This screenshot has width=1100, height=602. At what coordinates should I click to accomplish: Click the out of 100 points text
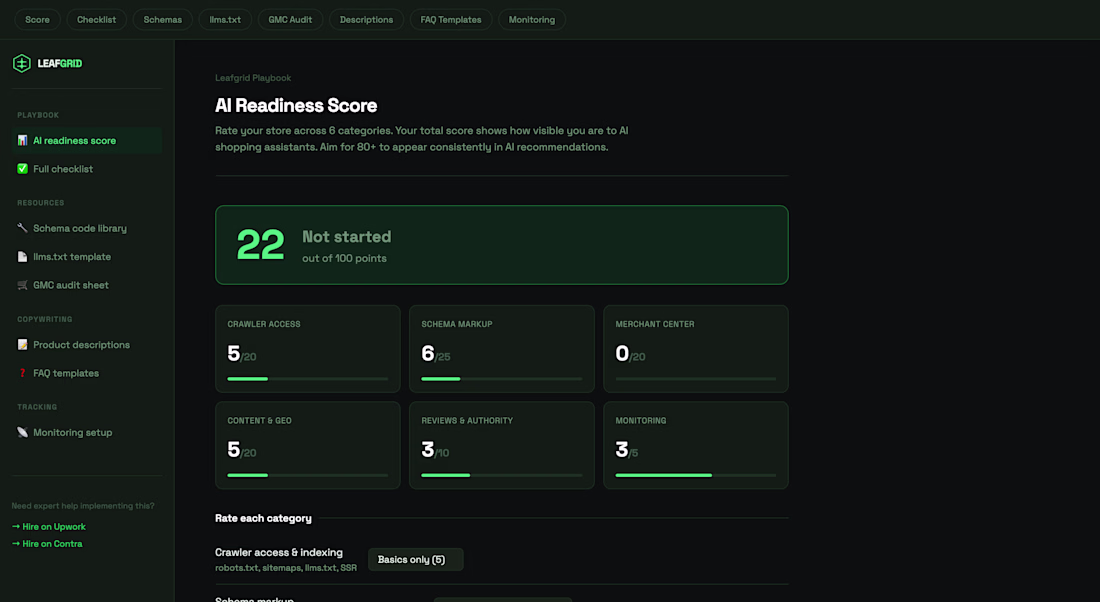344,258
